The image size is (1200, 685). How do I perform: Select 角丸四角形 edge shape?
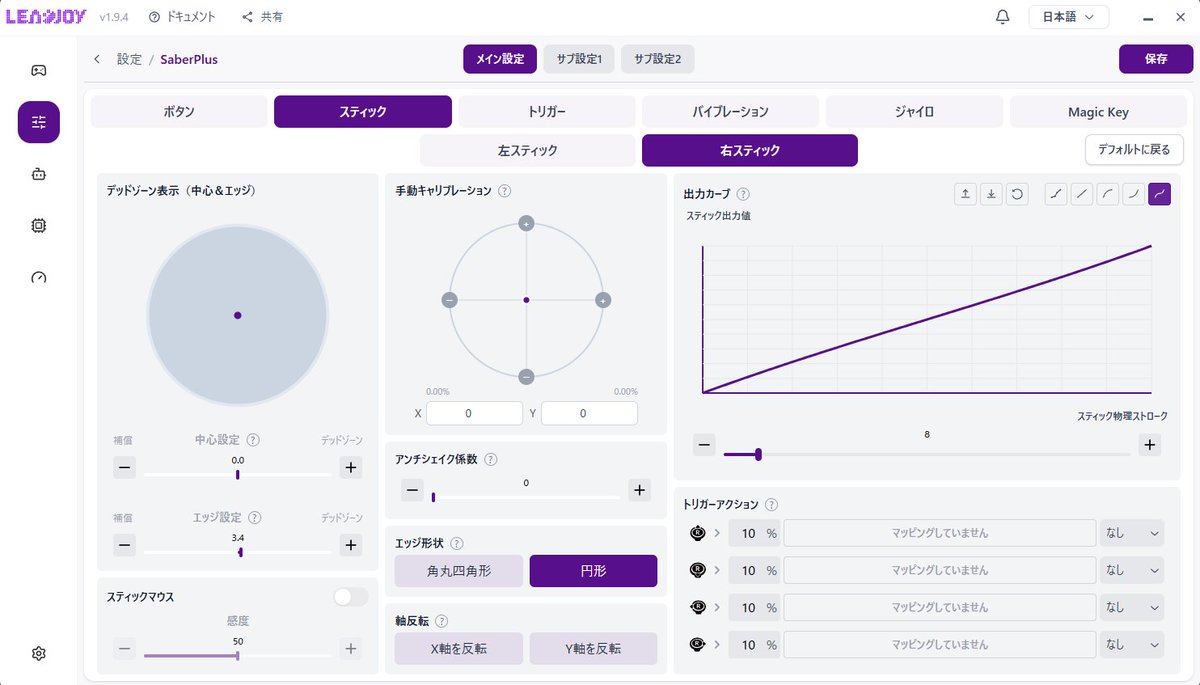click(x=459, y=571)
